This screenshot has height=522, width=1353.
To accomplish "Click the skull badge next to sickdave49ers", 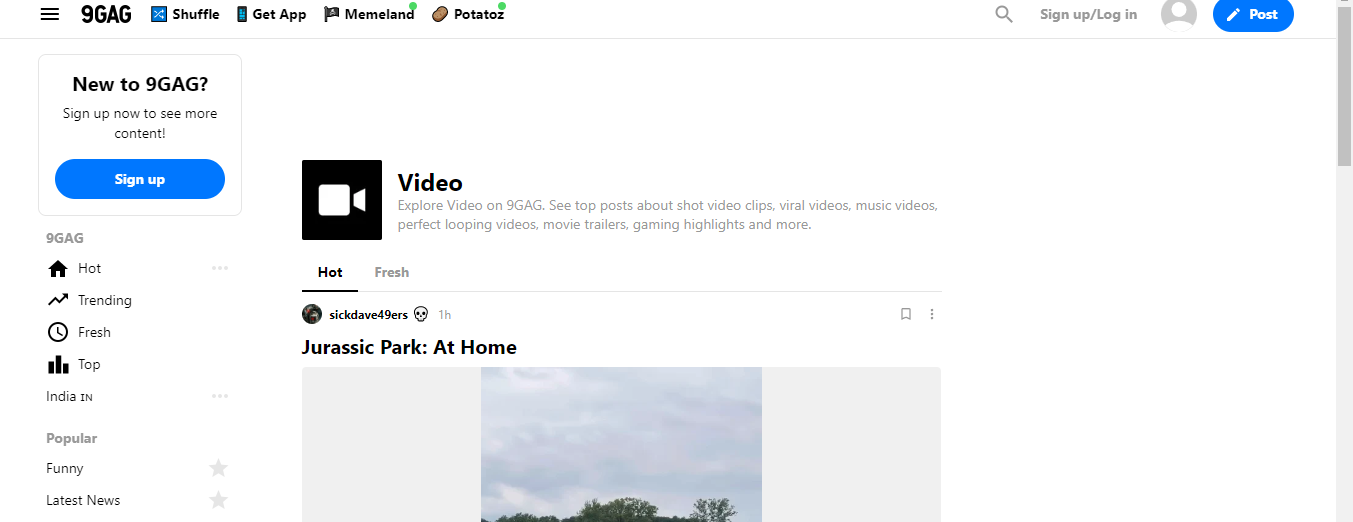I will tap(421, 314).
